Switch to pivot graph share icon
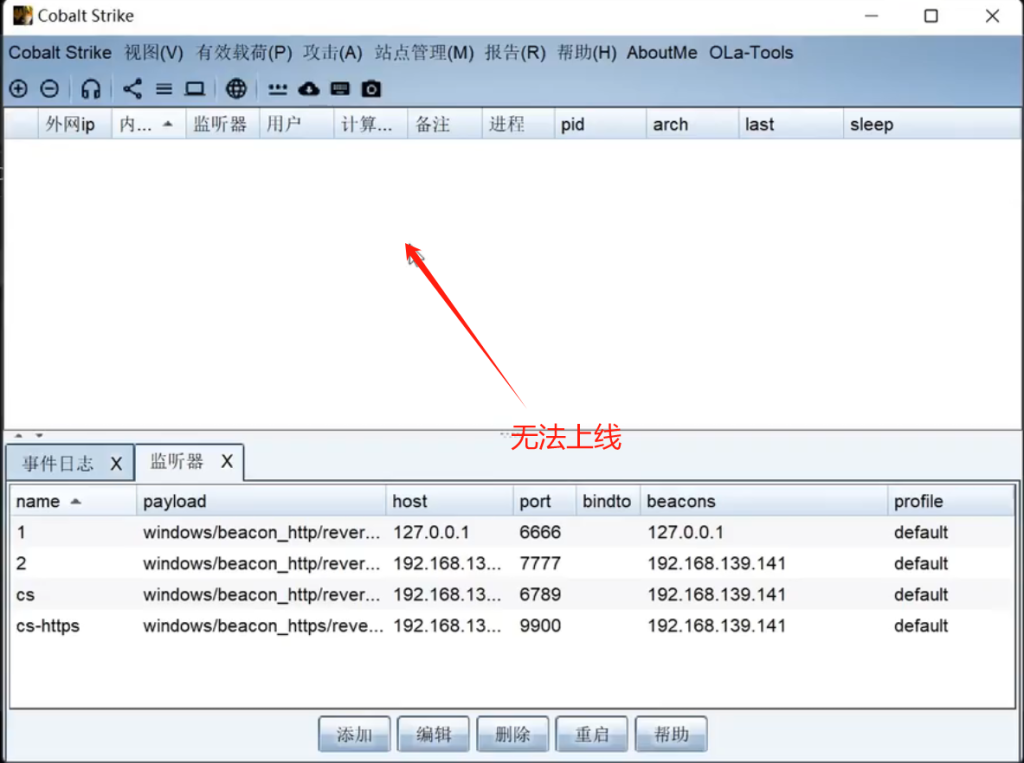This screenshot has width=1024, height=763. coord(133,89)
